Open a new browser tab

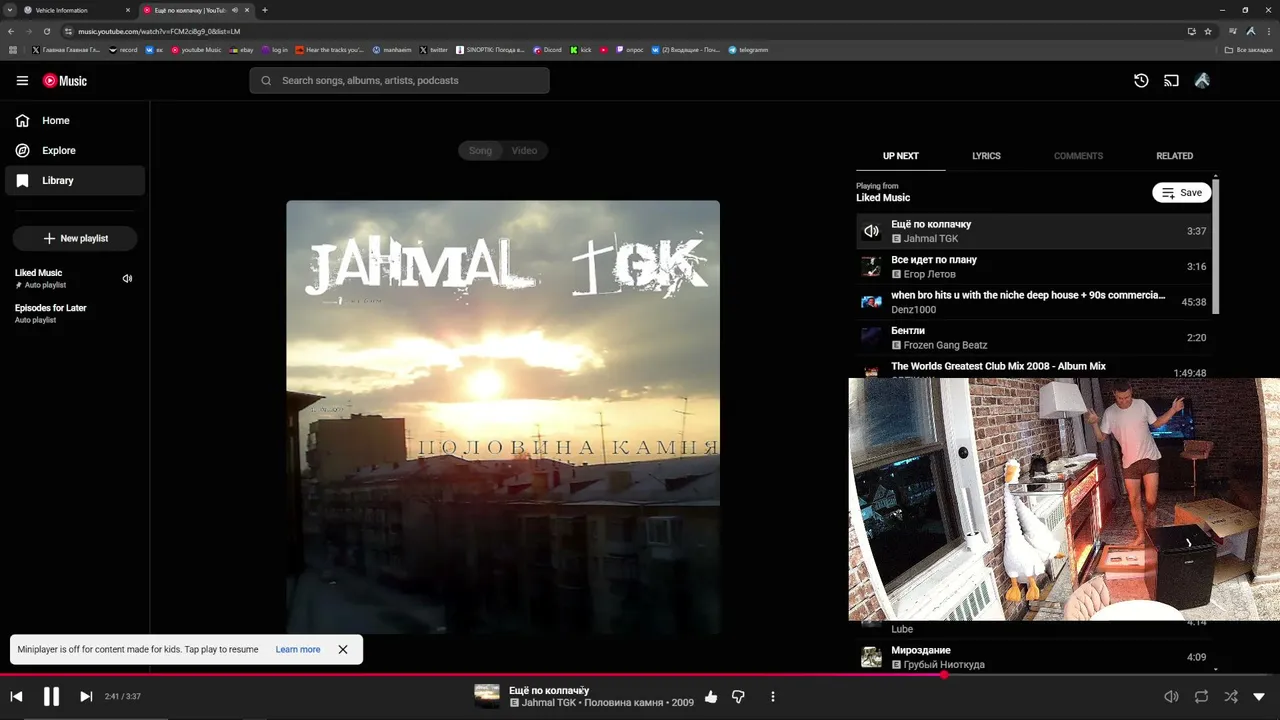pos(265,10)
